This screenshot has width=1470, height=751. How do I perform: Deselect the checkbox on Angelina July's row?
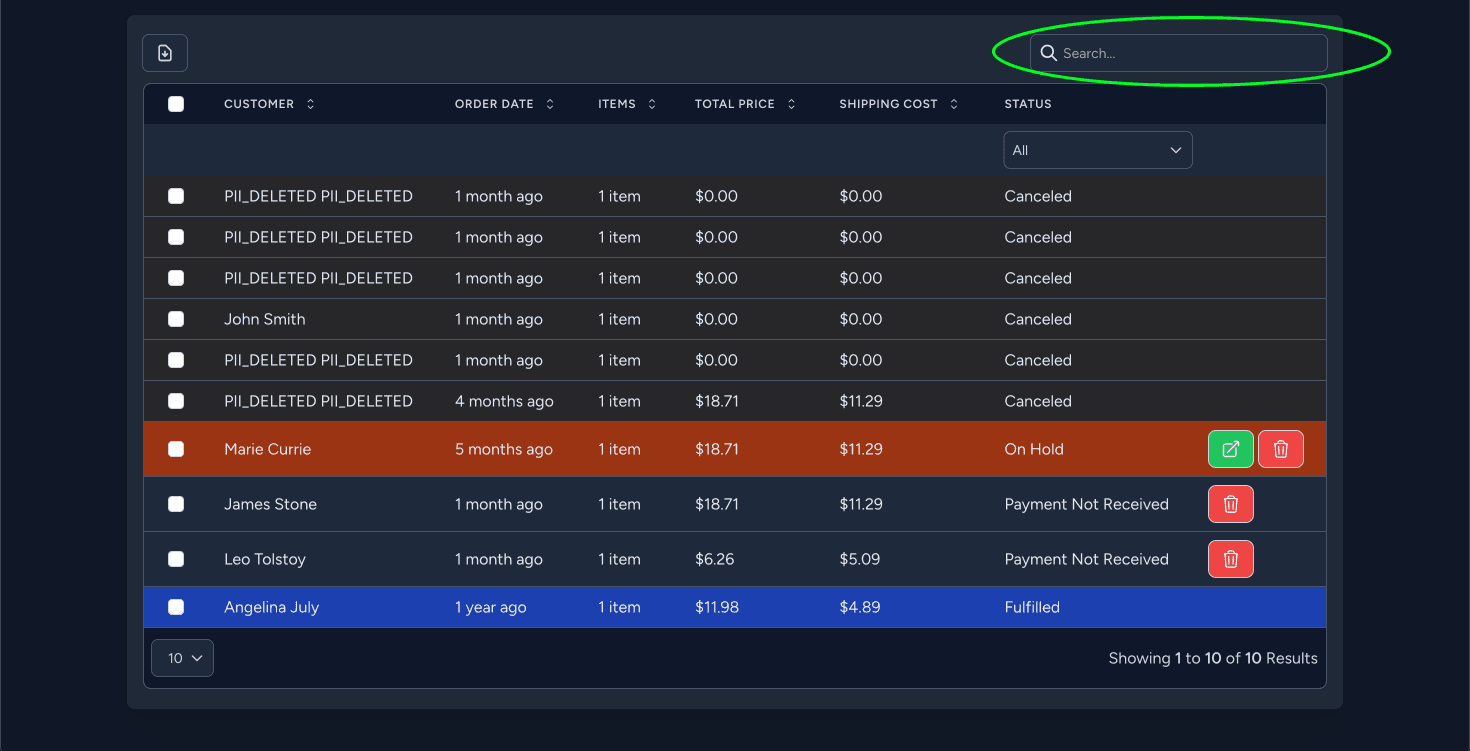point(176,607)
